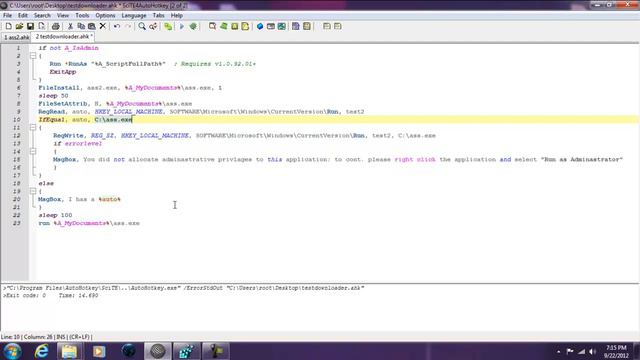Viewport: 640px width, 360px height.
Task: Click 'MsgBox, I has a %auto%' line
Action: click(x=80, y=199)
